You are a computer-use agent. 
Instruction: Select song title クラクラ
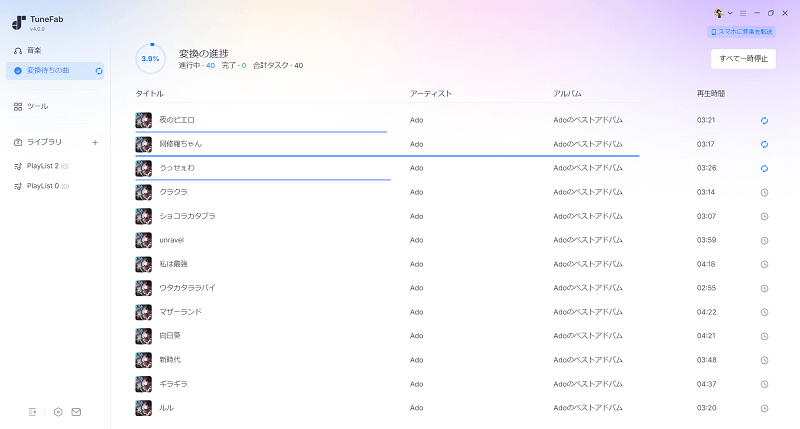(x=173, y=192)
